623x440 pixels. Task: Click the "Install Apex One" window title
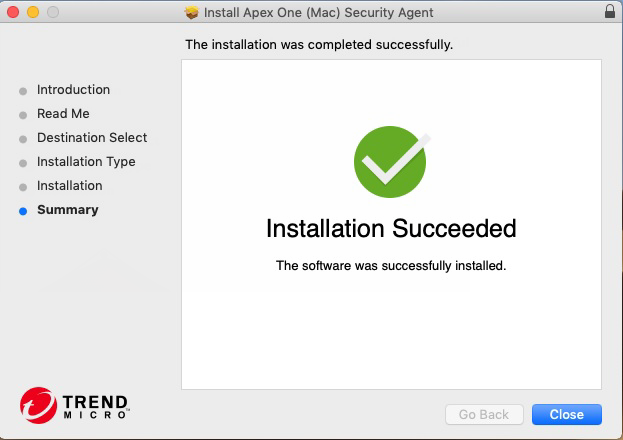319,13
